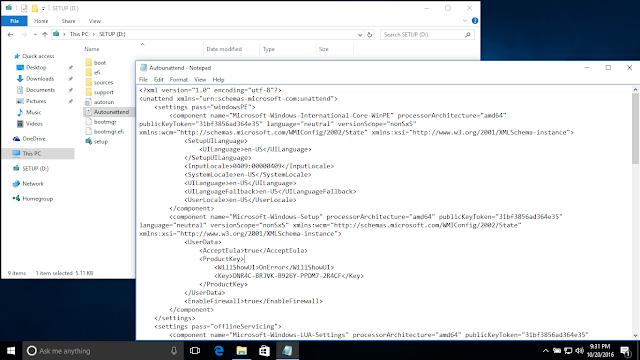Click the Cortana microphone icon

(174, 351)
